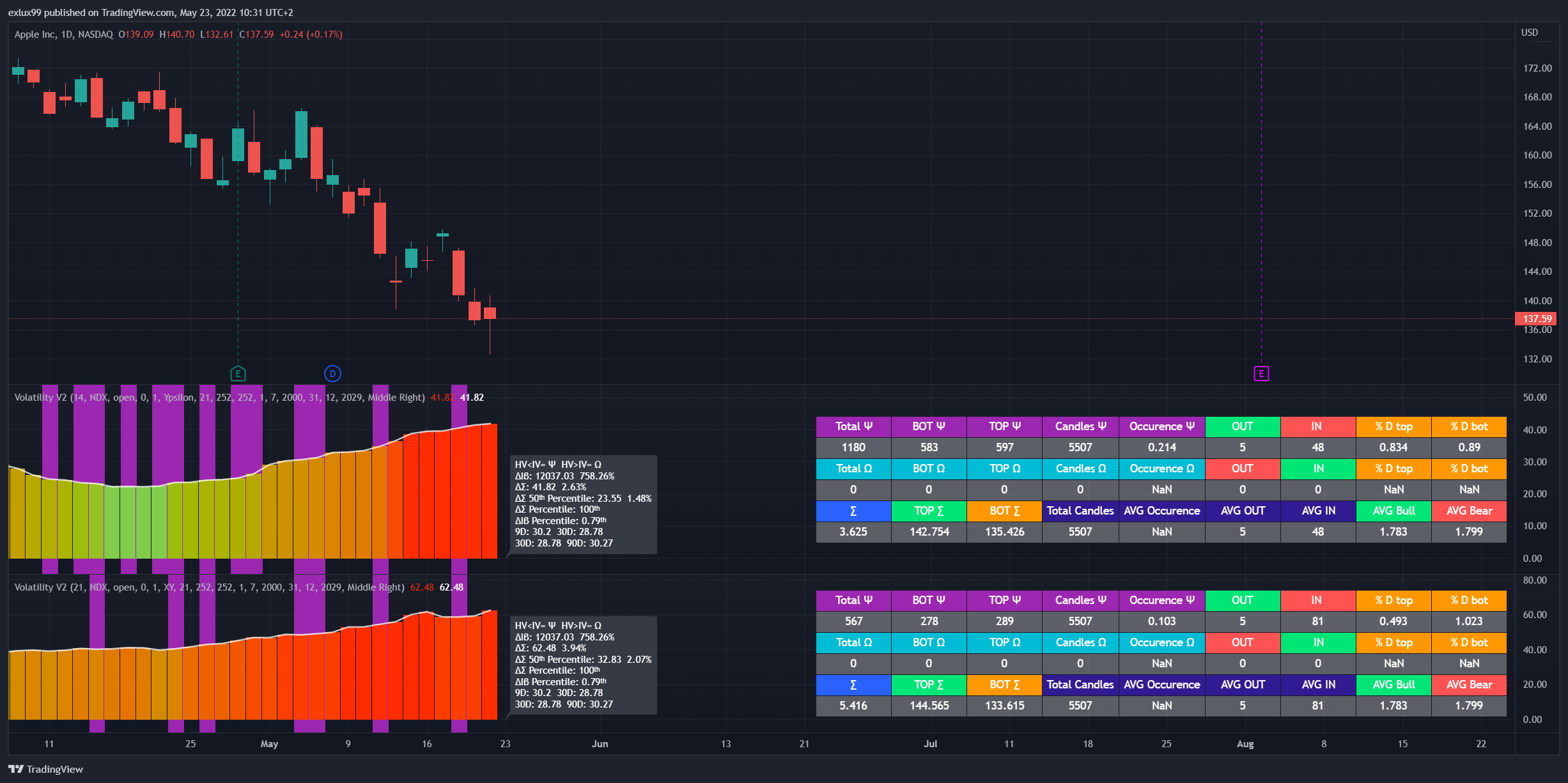This screenshot has width=1568, height=783.
Task: Click the purple upcoming earnings E marker
Action: (1261, 374)
